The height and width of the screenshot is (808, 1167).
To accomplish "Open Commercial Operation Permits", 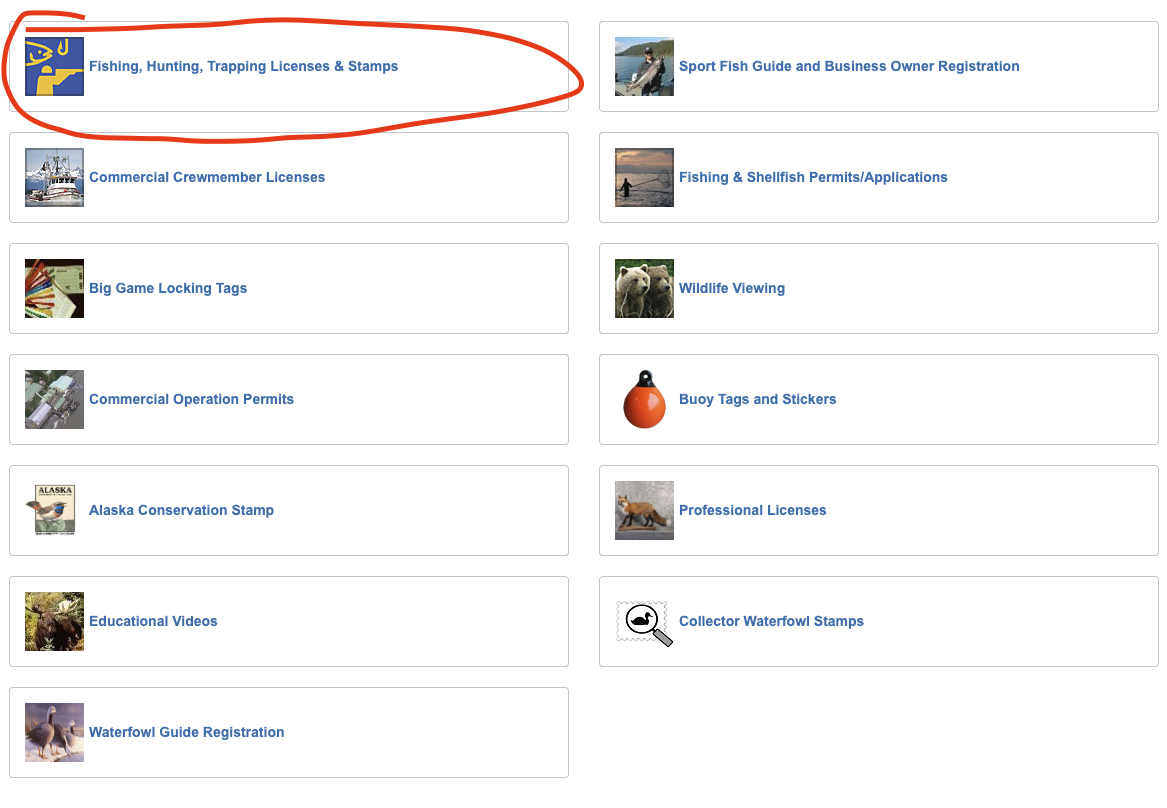I will (191, 400).
